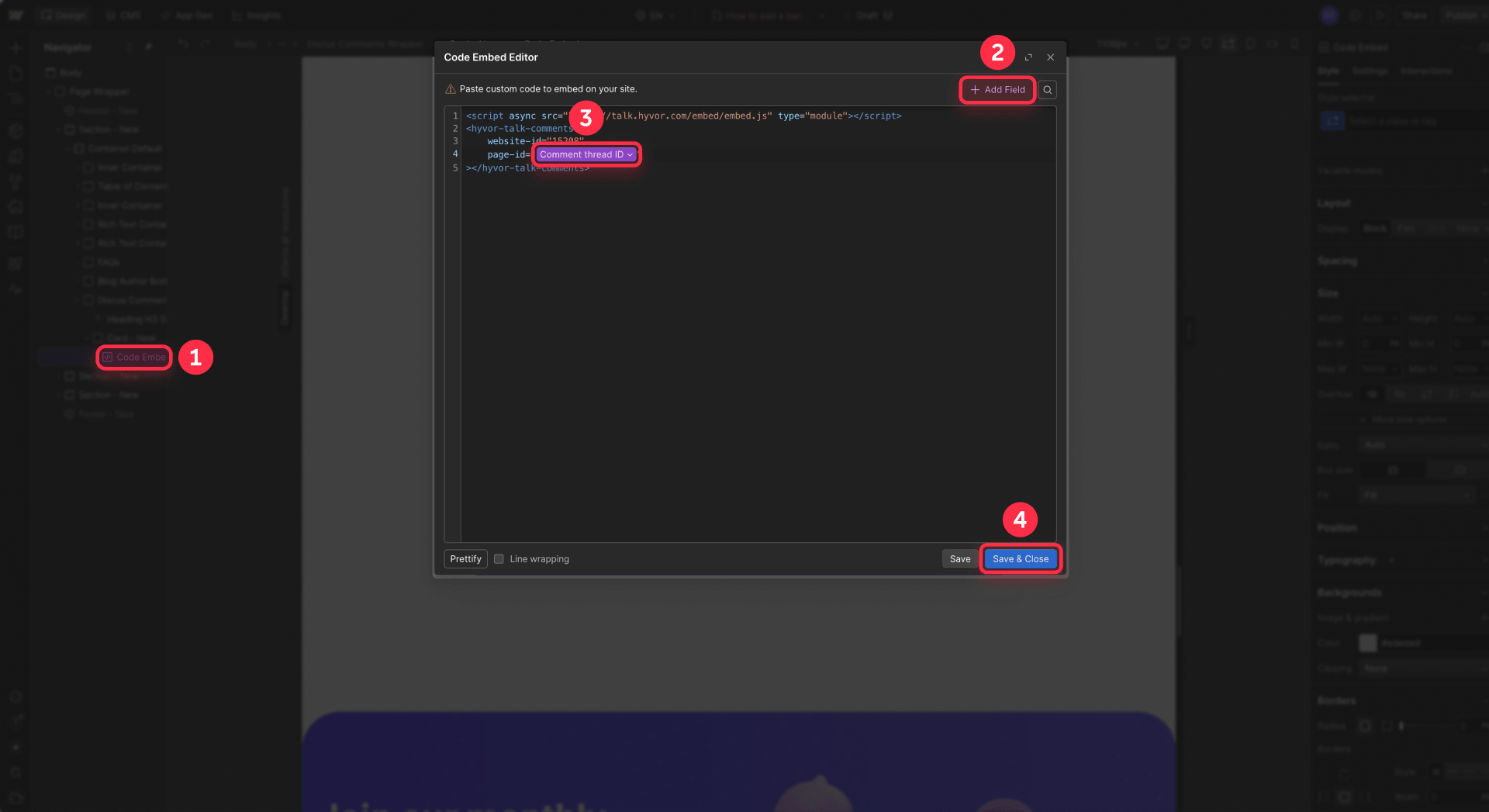Open the Comment thread ID field dropdown

click(586, 155)
